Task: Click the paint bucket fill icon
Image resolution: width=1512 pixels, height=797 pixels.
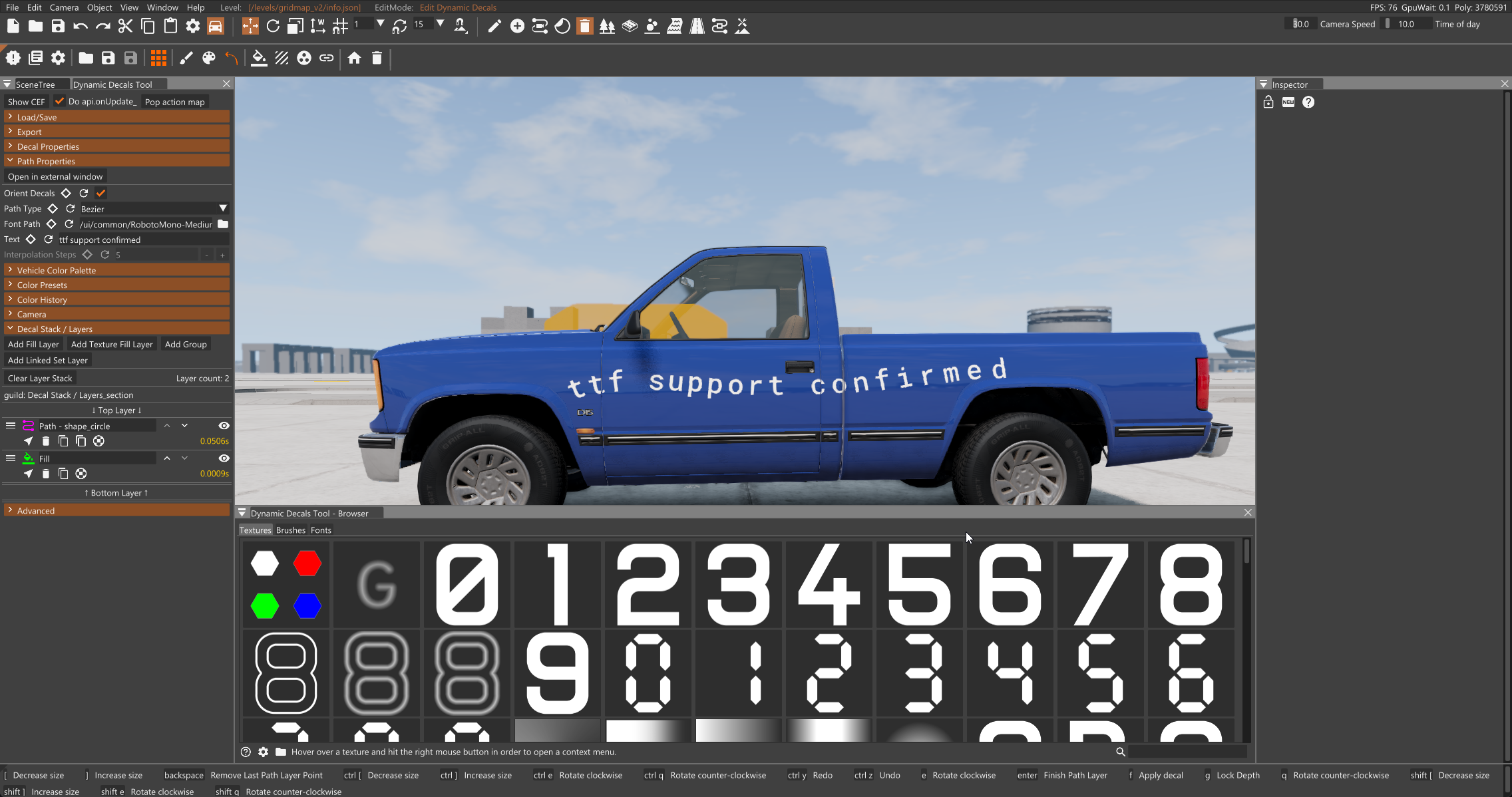Action: [x=259, y=59]
